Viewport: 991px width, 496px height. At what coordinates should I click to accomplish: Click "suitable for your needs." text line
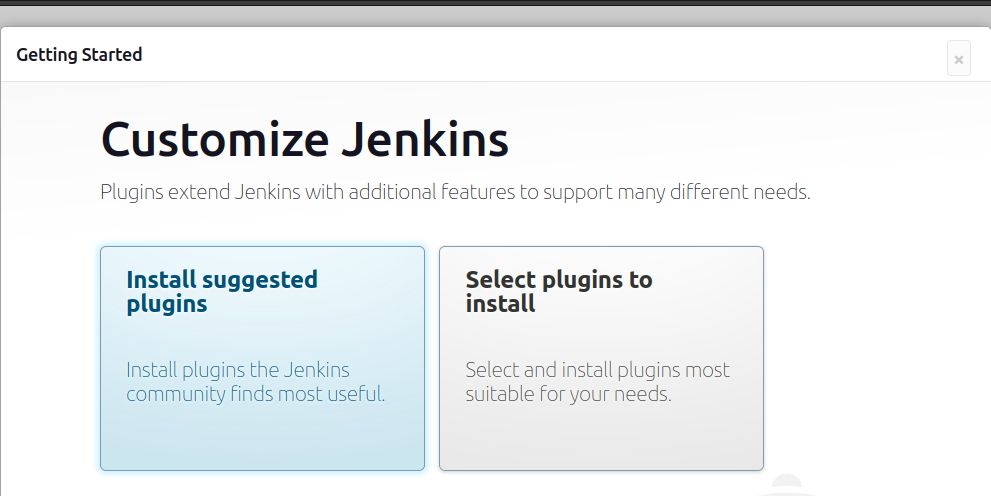click(568, 394)
